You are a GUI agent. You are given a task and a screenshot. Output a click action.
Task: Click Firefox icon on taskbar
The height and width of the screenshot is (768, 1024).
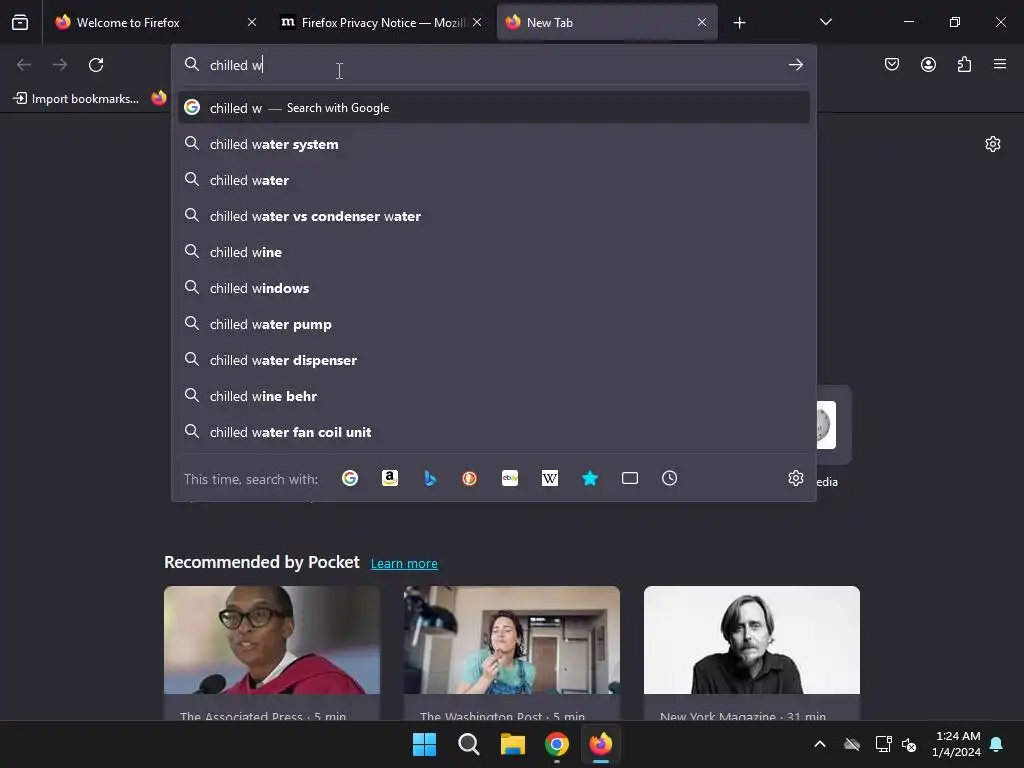(601, 744)
